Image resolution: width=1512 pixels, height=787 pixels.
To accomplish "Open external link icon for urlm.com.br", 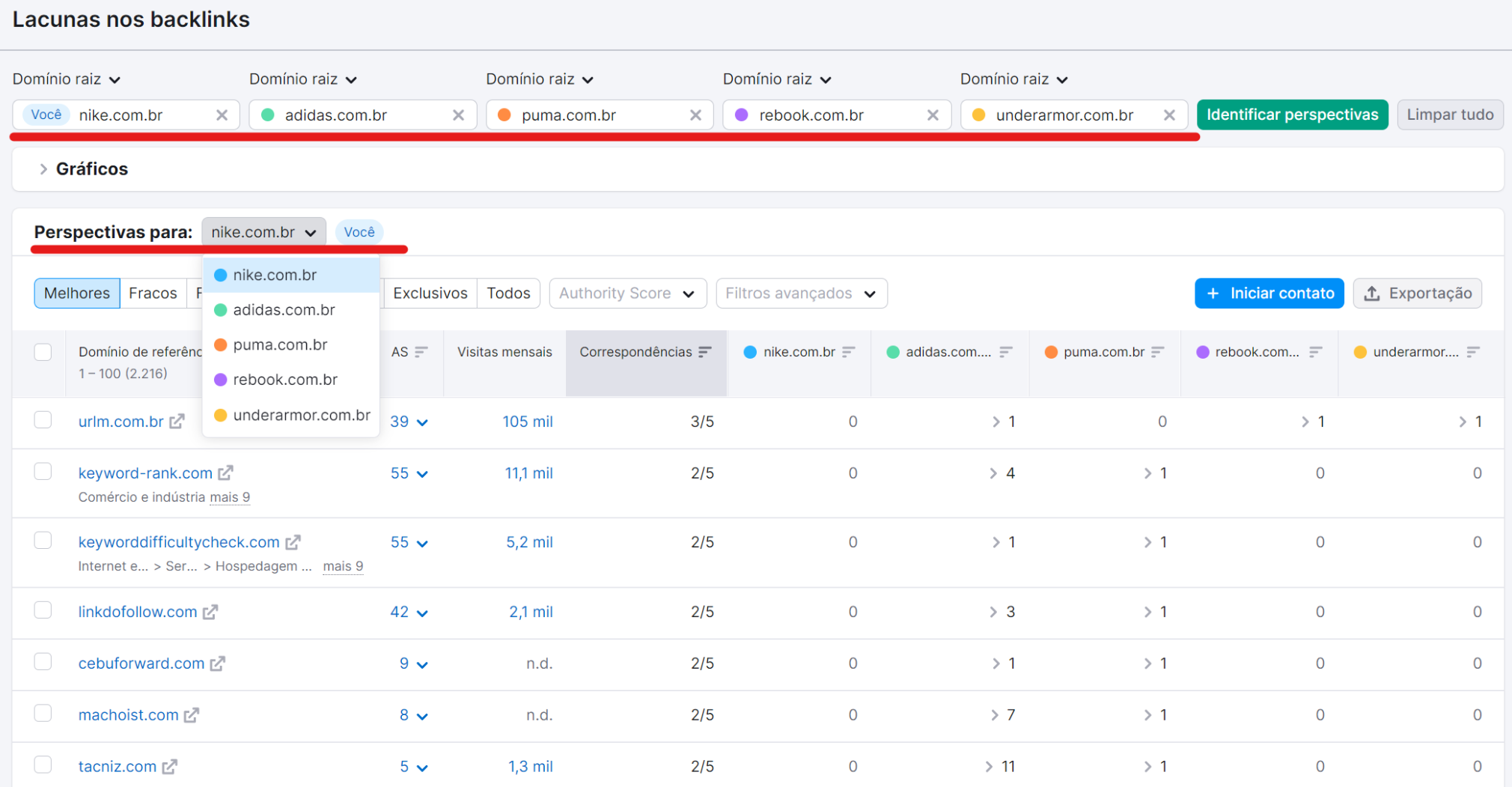I will click(x=177, y=422).
